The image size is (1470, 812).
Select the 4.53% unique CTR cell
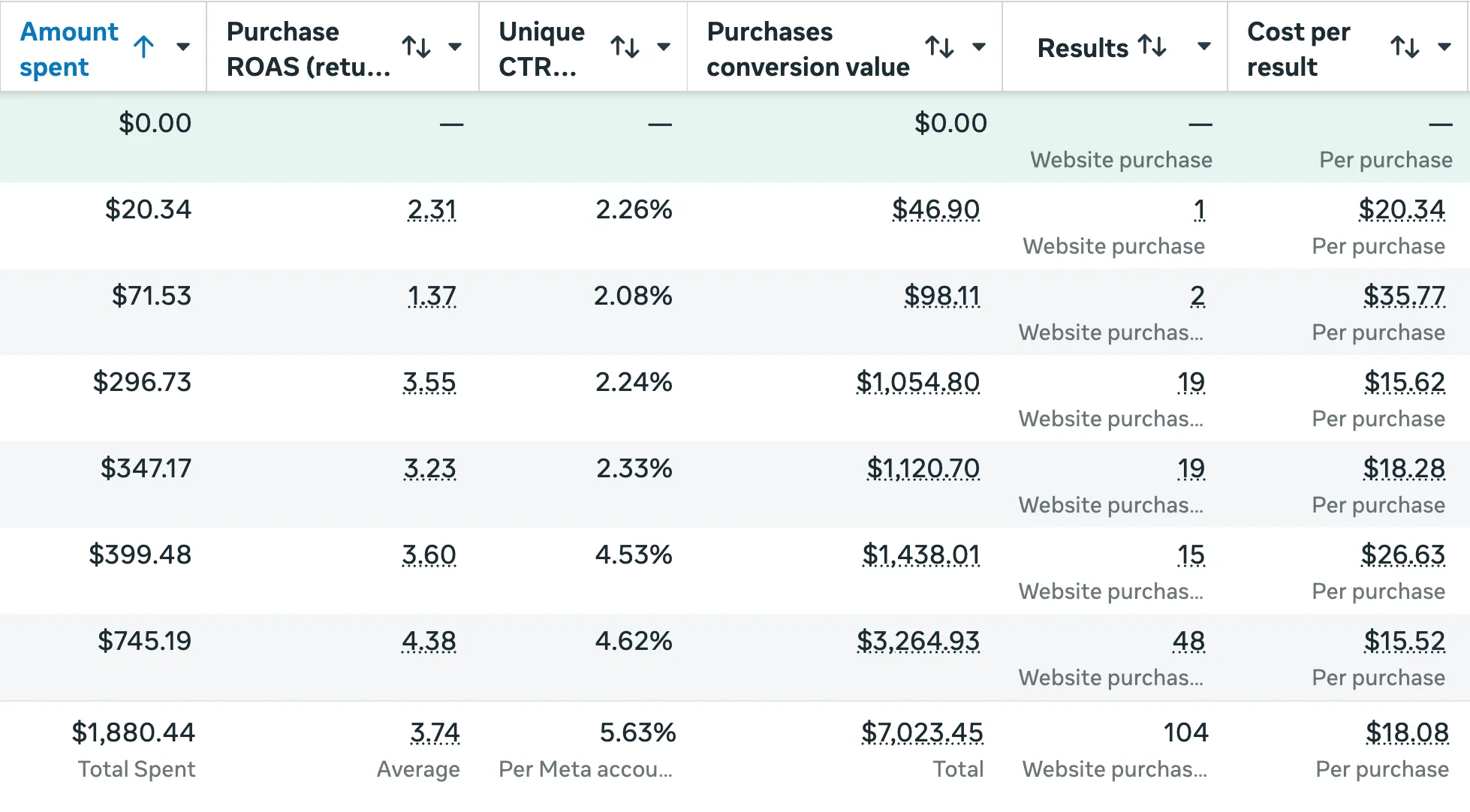coord(634,555)
